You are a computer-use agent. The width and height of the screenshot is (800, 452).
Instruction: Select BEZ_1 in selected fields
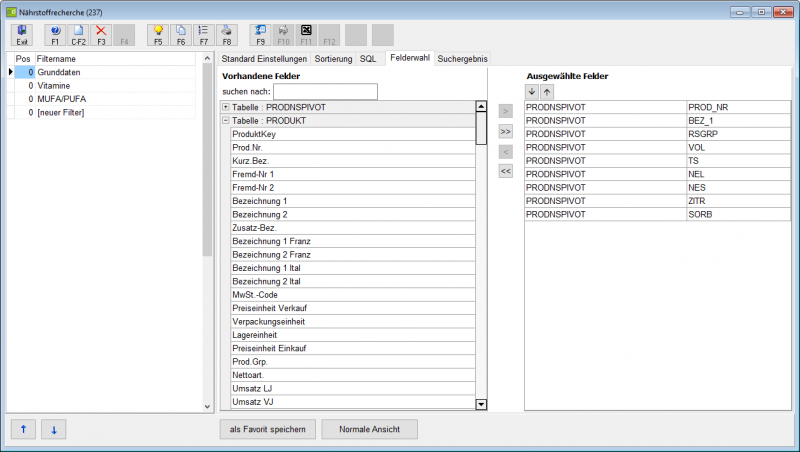click(738, 121)
